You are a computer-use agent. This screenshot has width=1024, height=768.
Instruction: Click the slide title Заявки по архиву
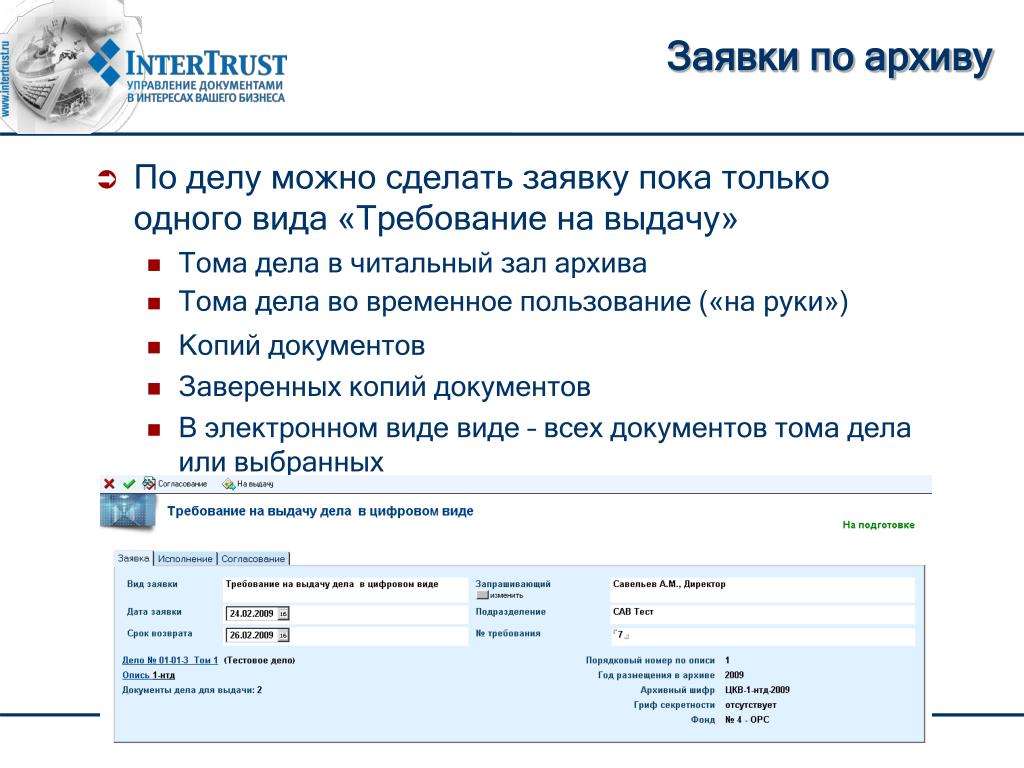tap(829, 57)
